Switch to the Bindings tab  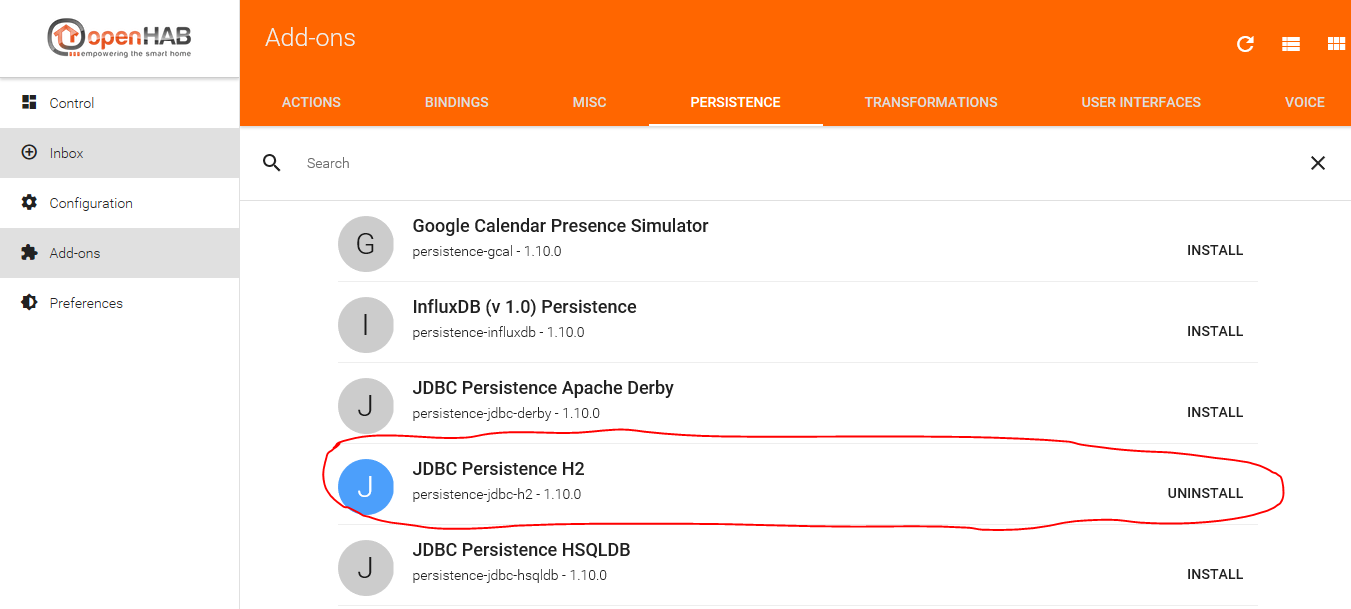coord(457,102)
